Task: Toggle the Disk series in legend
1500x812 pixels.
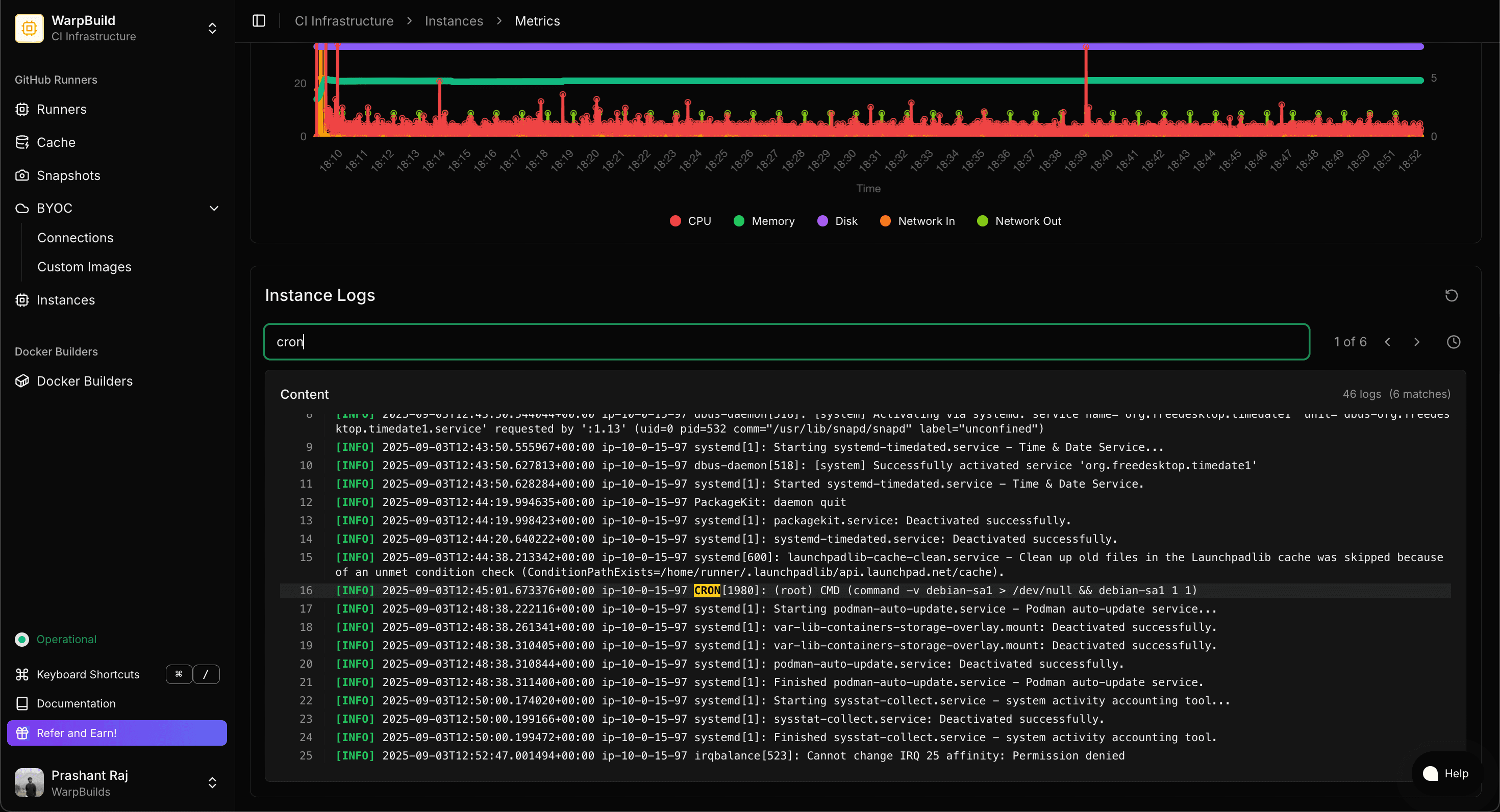Action: click(837, 221)
